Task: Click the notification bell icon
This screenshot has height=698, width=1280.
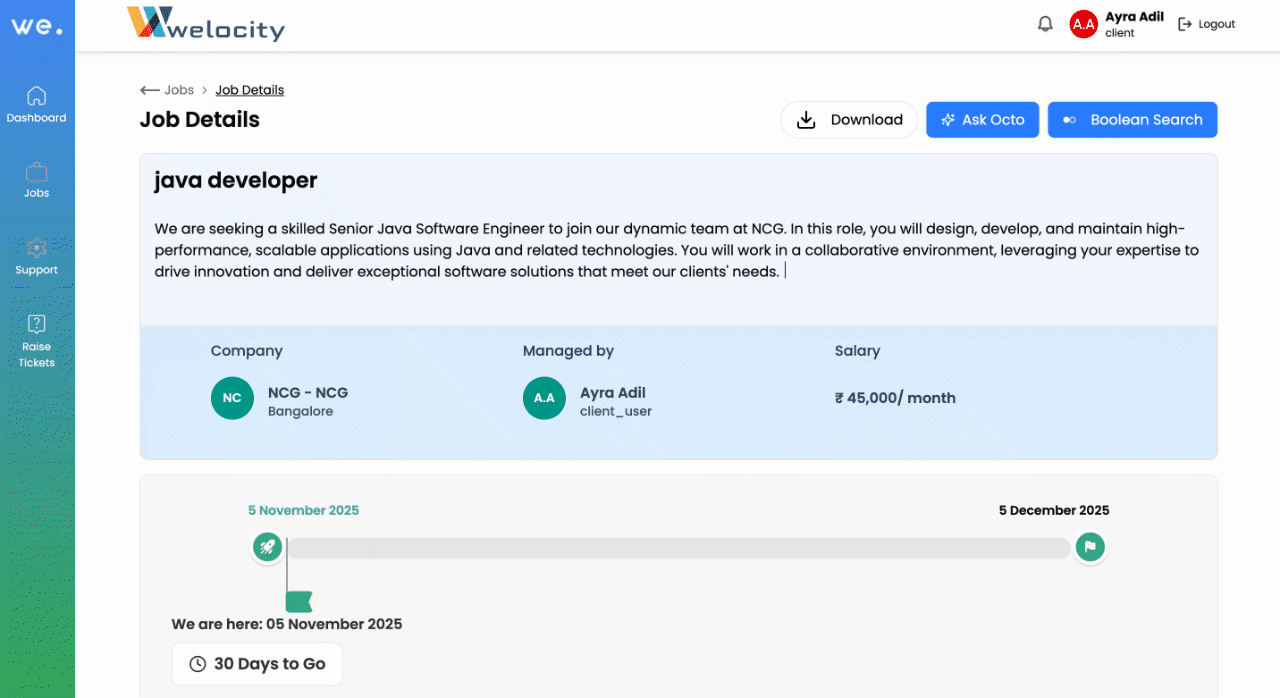Action: (x=1045, y=24)
